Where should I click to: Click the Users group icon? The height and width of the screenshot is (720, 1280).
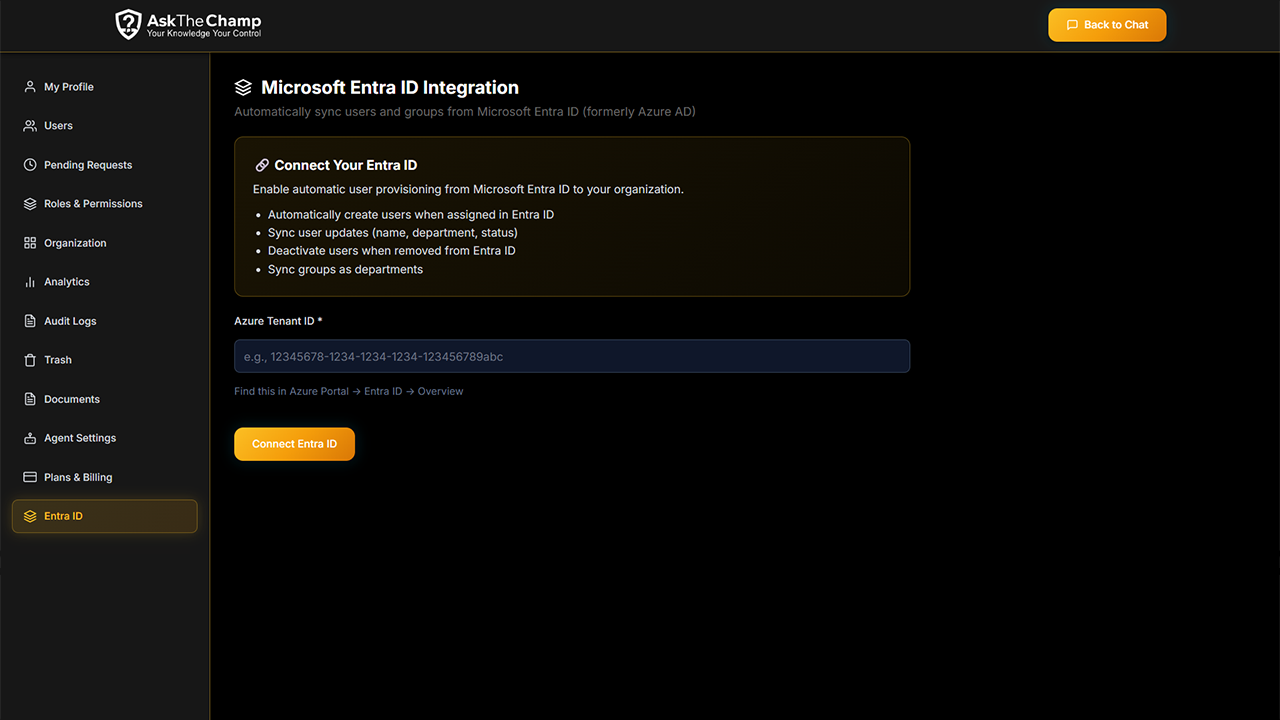30,126
